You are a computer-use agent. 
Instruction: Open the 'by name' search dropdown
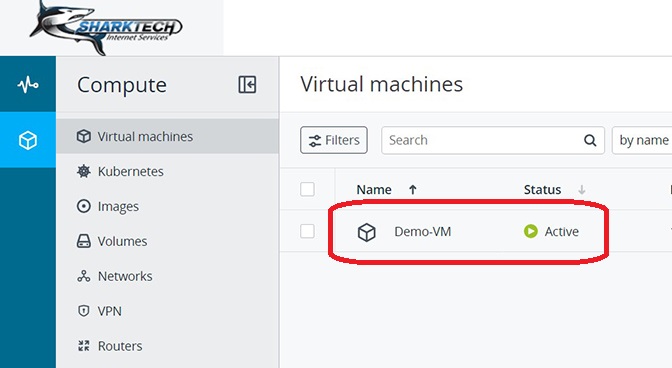tap(642, 140)
